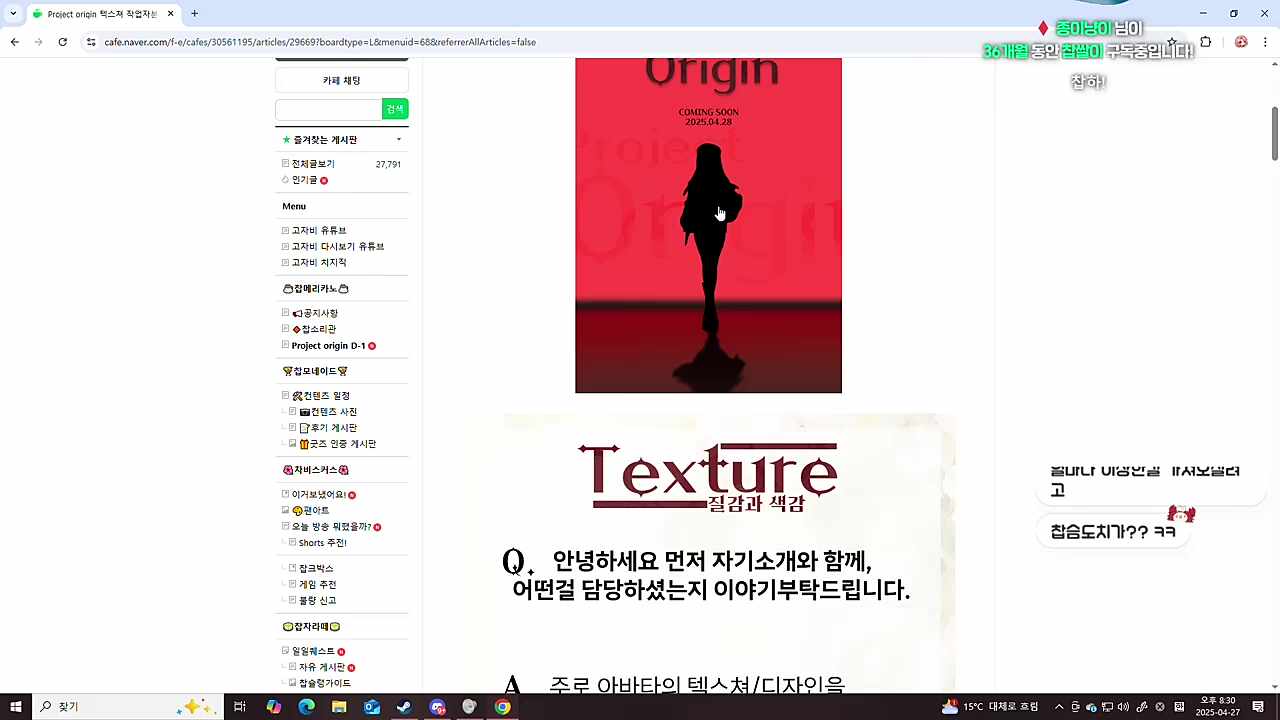Open the 전체글보기 board link
The width and height of the screenshot is (1280, 720).
click(x=313, y=164)
